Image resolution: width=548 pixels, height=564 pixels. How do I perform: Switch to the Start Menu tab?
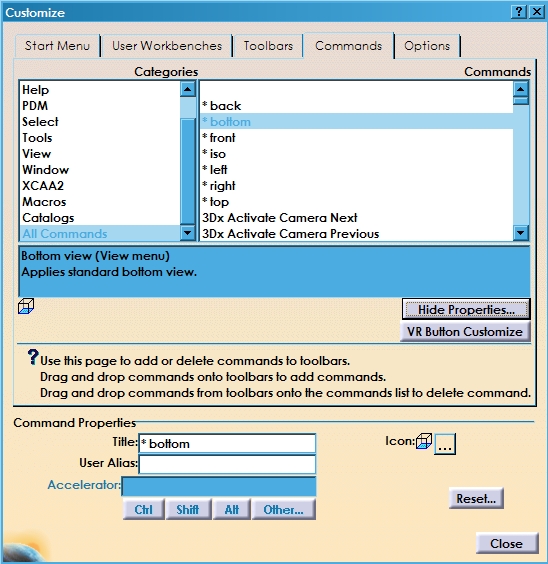pos(57,46)
